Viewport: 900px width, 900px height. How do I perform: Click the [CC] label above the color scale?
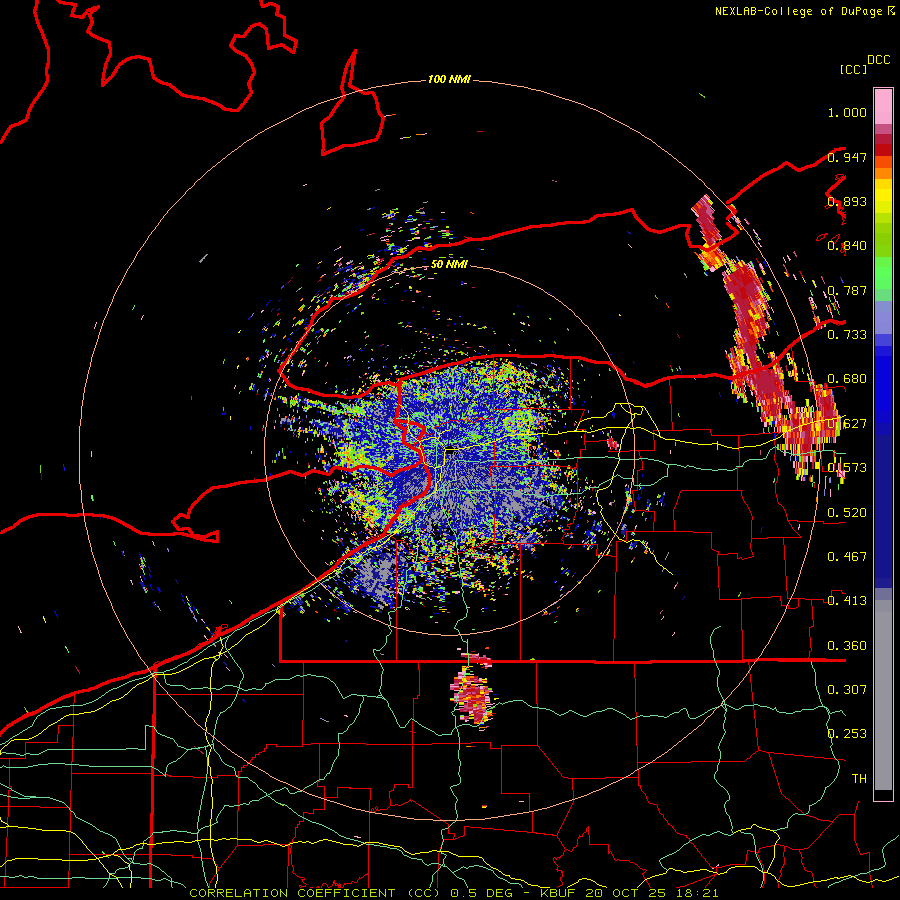pyautogui.click(x=853, y=69)
